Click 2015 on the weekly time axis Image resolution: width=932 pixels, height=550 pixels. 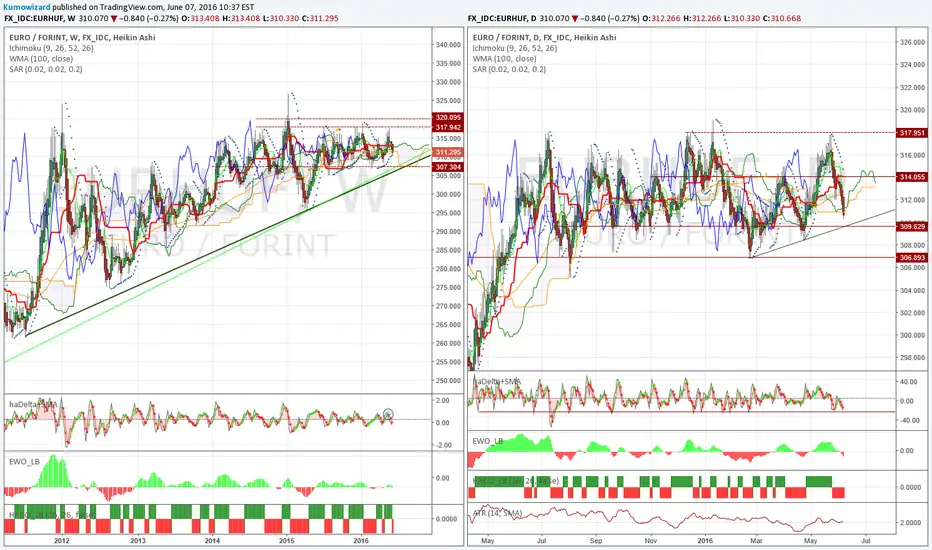[x=286, y=540]
